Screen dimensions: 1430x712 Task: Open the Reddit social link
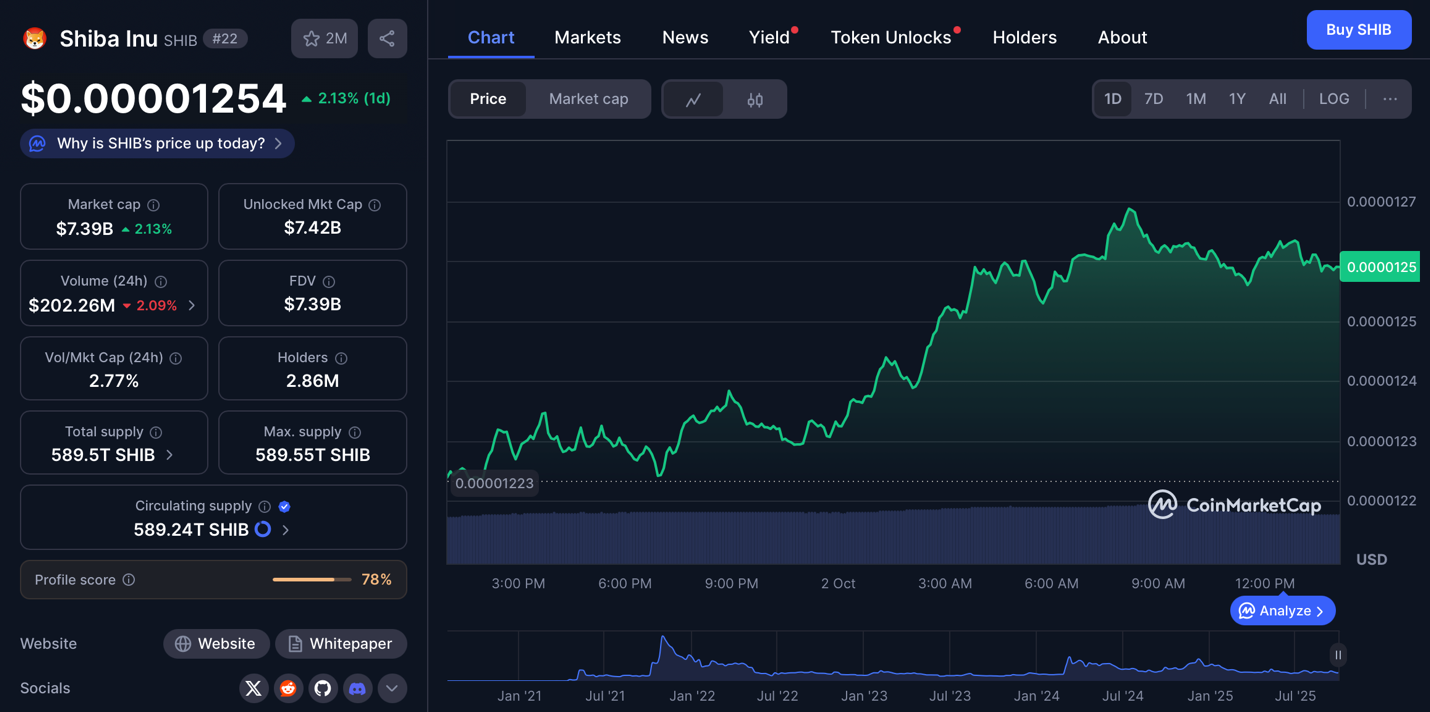coord(288,688)
